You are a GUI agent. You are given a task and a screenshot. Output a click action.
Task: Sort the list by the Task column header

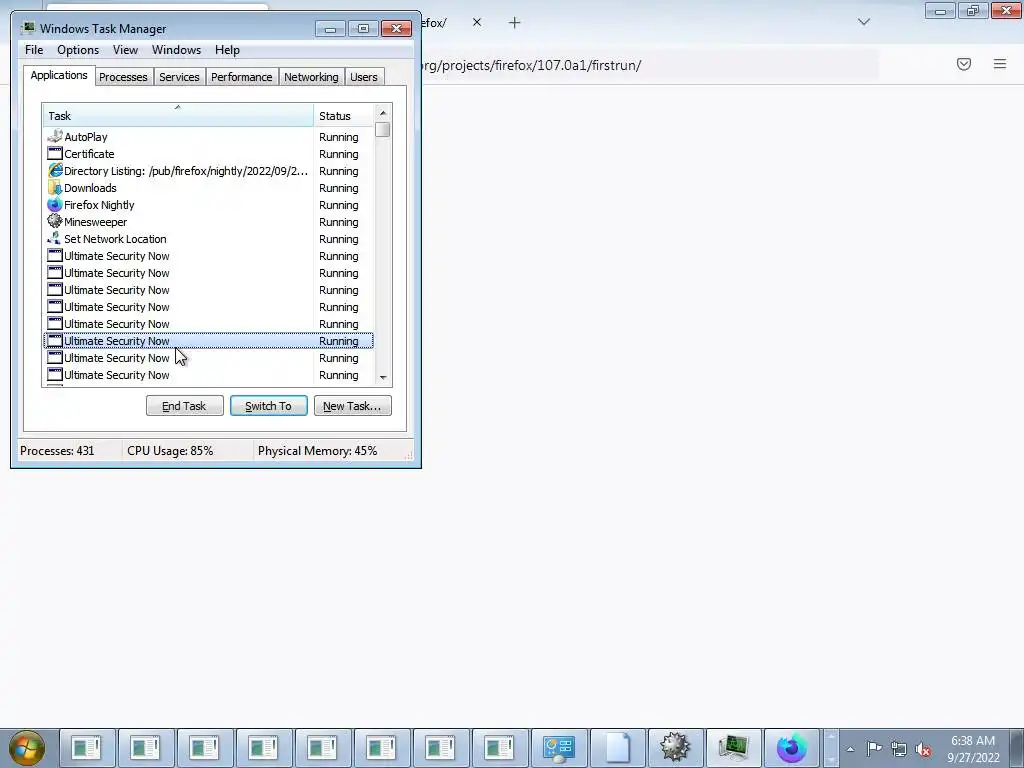coord(178,116)
